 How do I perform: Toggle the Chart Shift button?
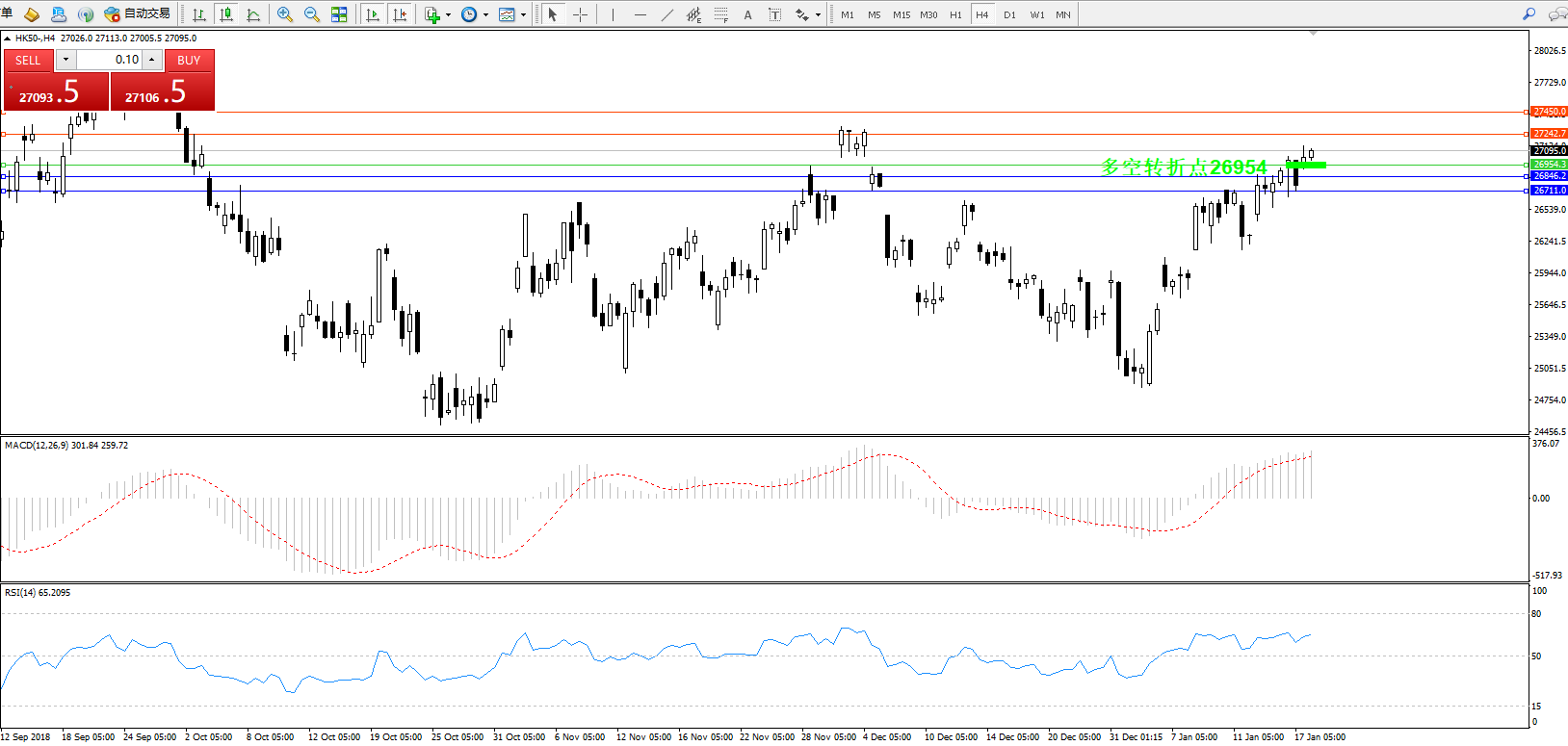401,14
